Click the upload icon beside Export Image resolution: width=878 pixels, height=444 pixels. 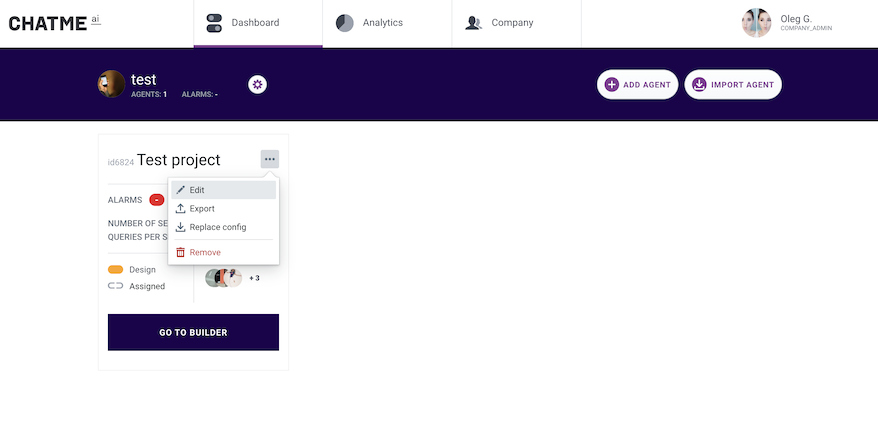[x=180, y=208]
